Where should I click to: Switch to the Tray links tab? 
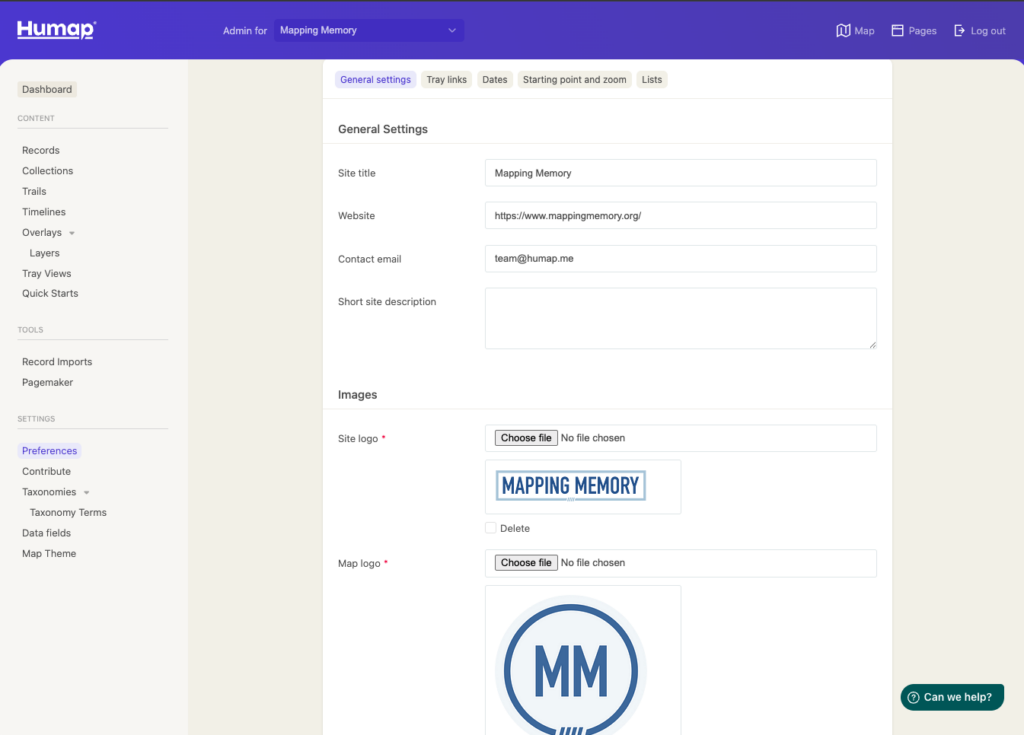click(x=446, y=80)
